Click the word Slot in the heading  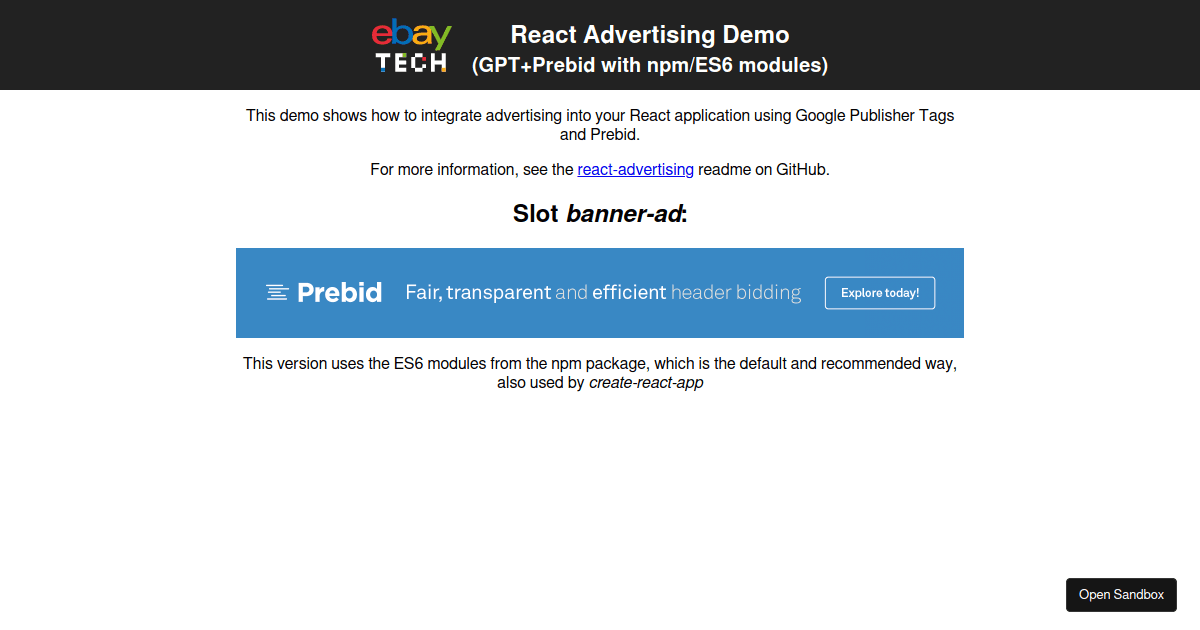point(536,213)
